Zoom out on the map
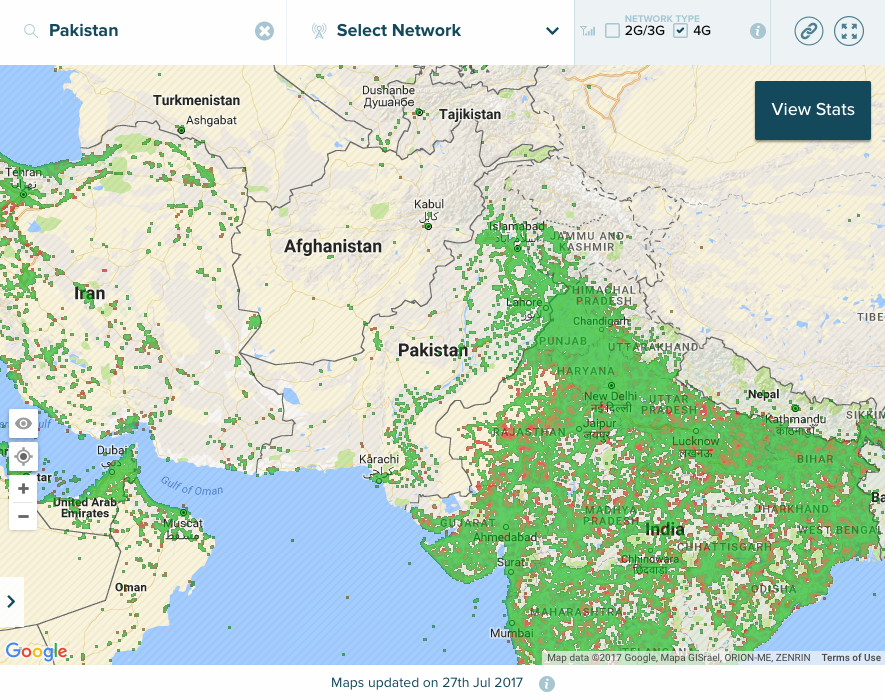Viewport: 885px width, 700px height. pos(24,516)
